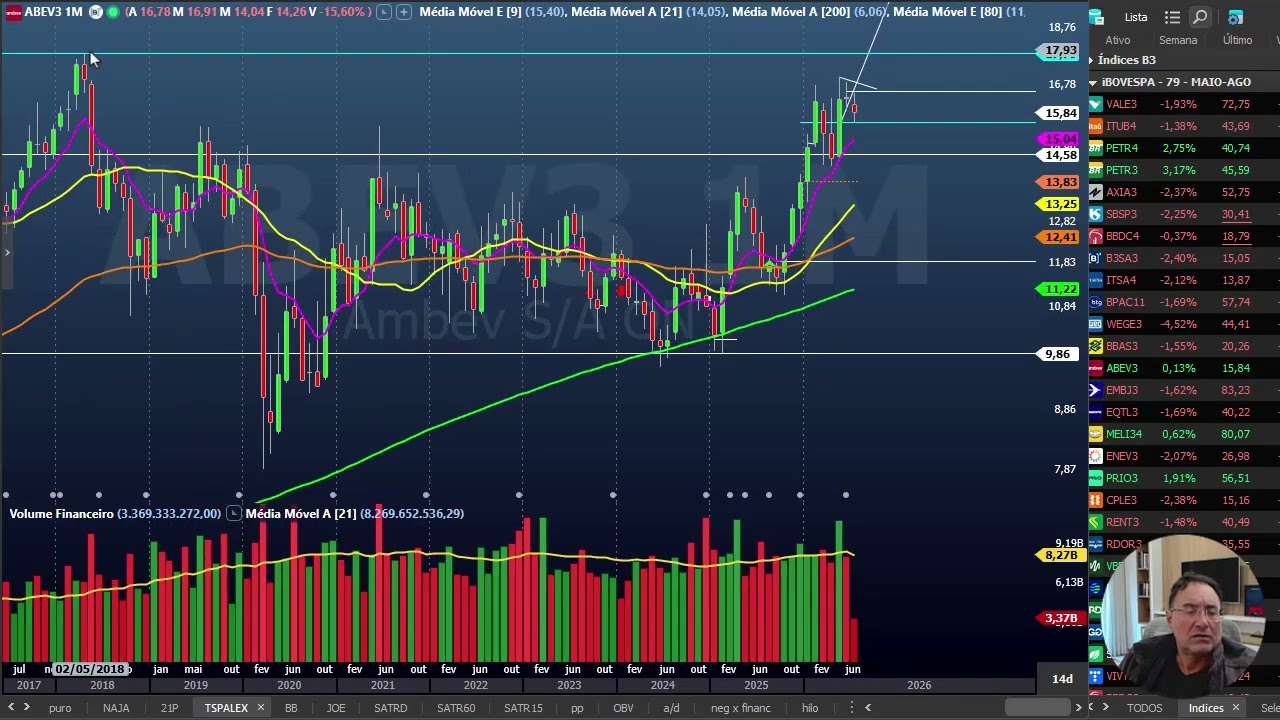Select the SBSP3 row icon
The width and height of the screenshot is (1280, 720).
coord(1096,214)
